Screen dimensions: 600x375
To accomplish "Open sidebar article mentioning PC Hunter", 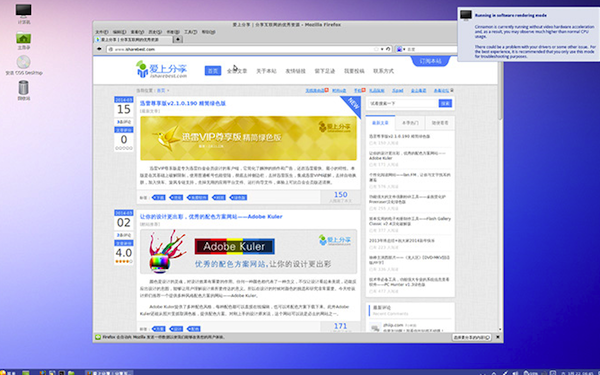I will pyautogui.click(x=409, y=282).
